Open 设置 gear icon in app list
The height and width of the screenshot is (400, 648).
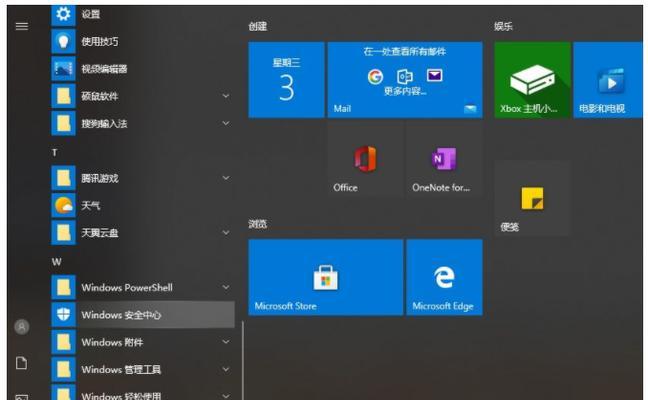[x=63, y=14]
